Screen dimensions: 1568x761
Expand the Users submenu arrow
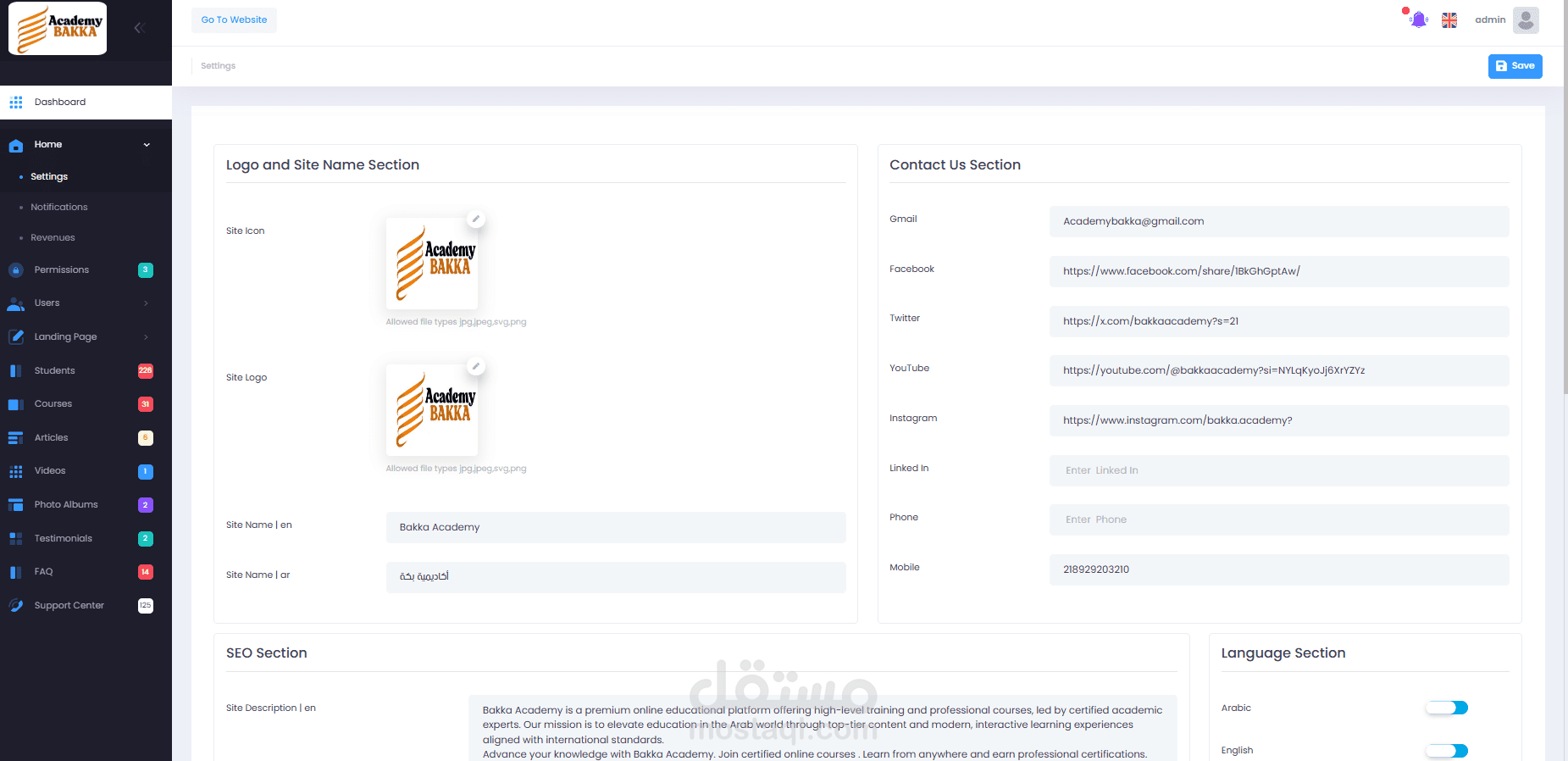pos(146,303)
